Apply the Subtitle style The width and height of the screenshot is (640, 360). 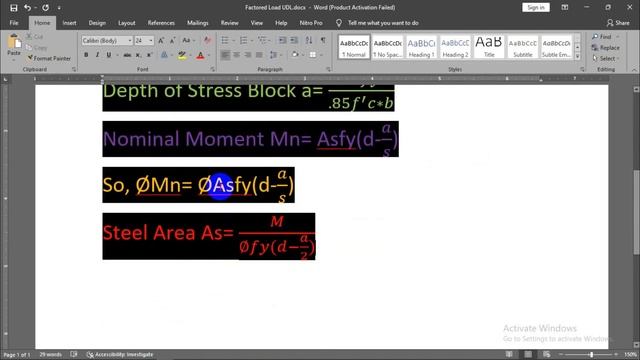pyautogui.click(x=523, y=47)
